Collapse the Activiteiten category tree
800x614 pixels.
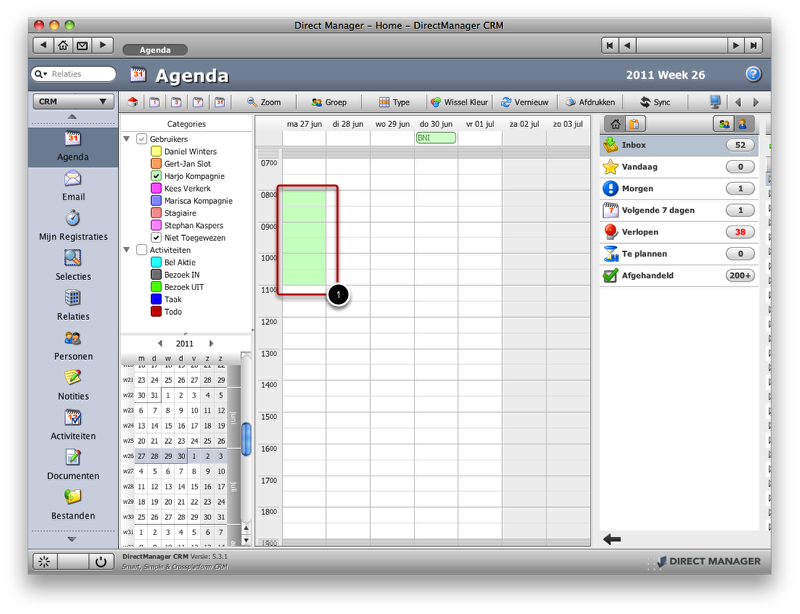pyautogui.click(x=127, y=250)
